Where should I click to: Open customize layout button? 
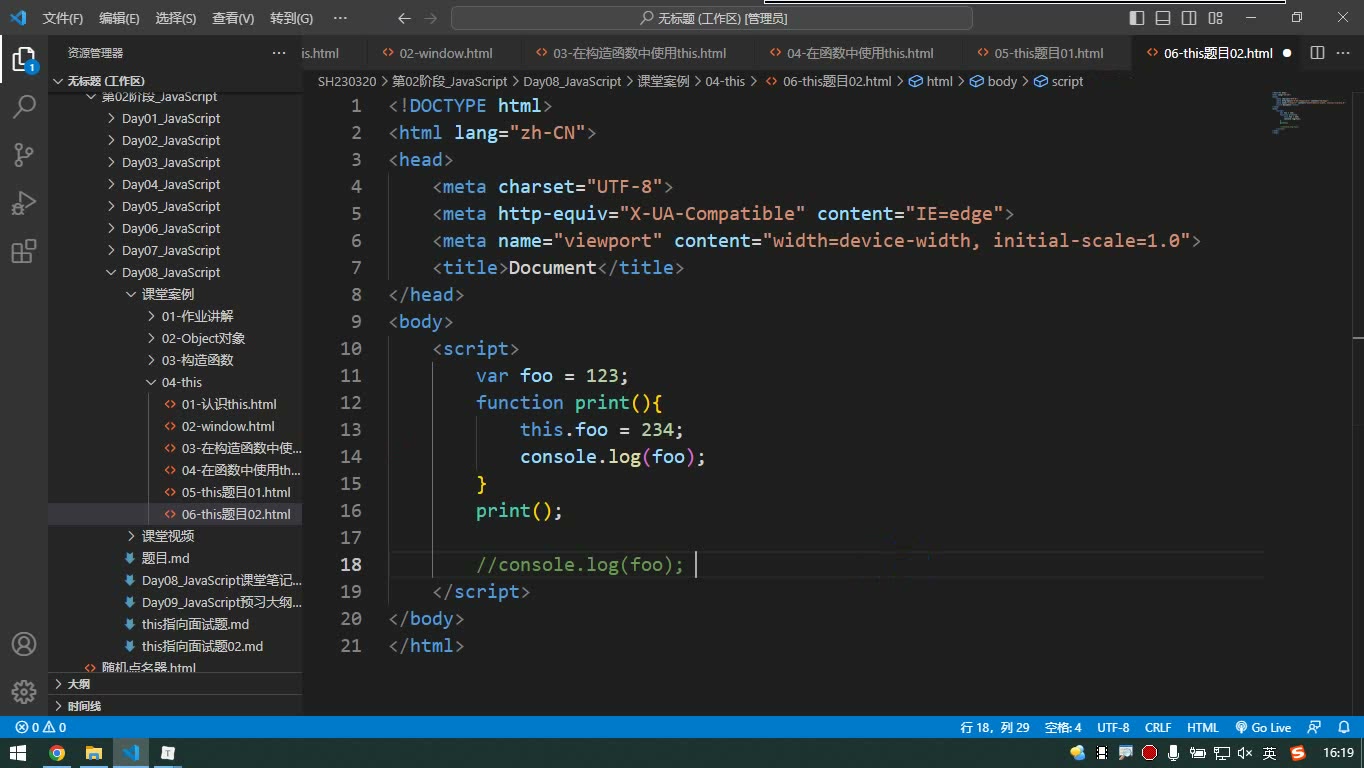pyautogui.click(x=1215, y=18)
